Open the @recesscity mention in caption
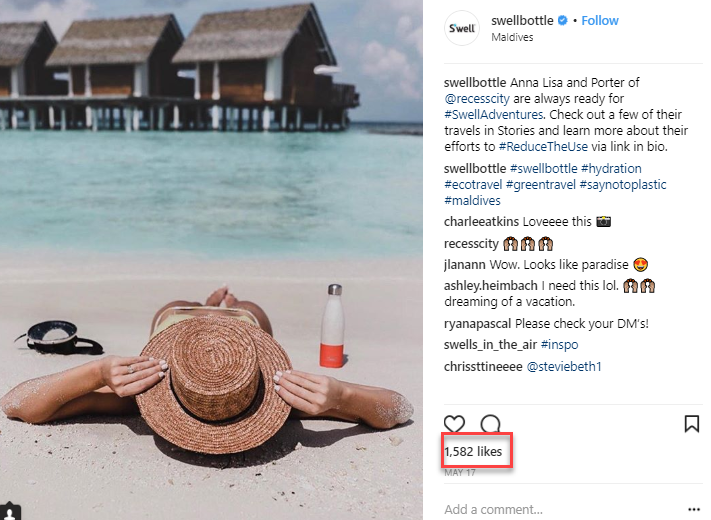The image size is (711, 520). pos(480,99)
